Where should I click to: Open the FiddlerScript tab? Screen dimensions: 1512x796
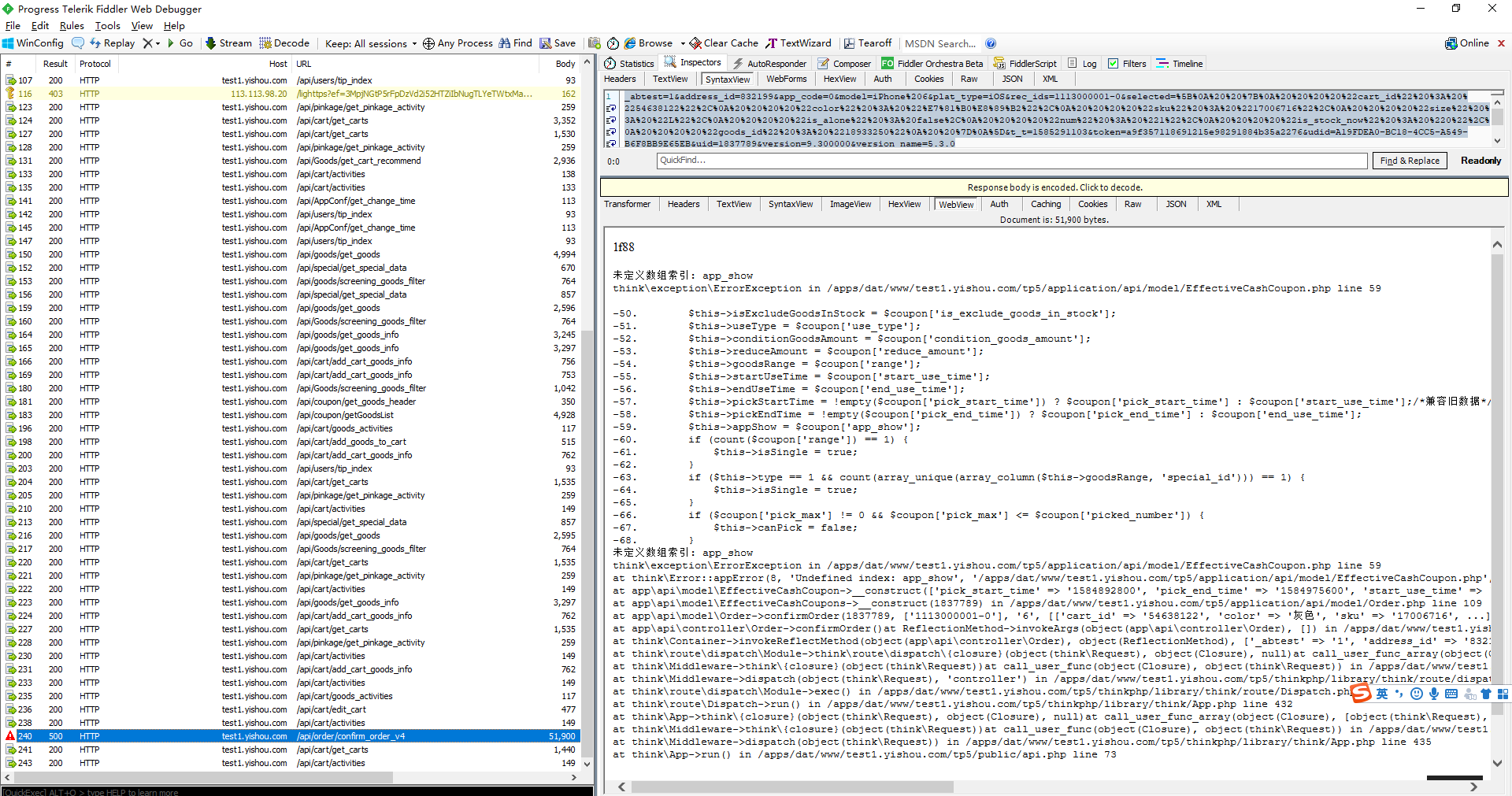1025,64
